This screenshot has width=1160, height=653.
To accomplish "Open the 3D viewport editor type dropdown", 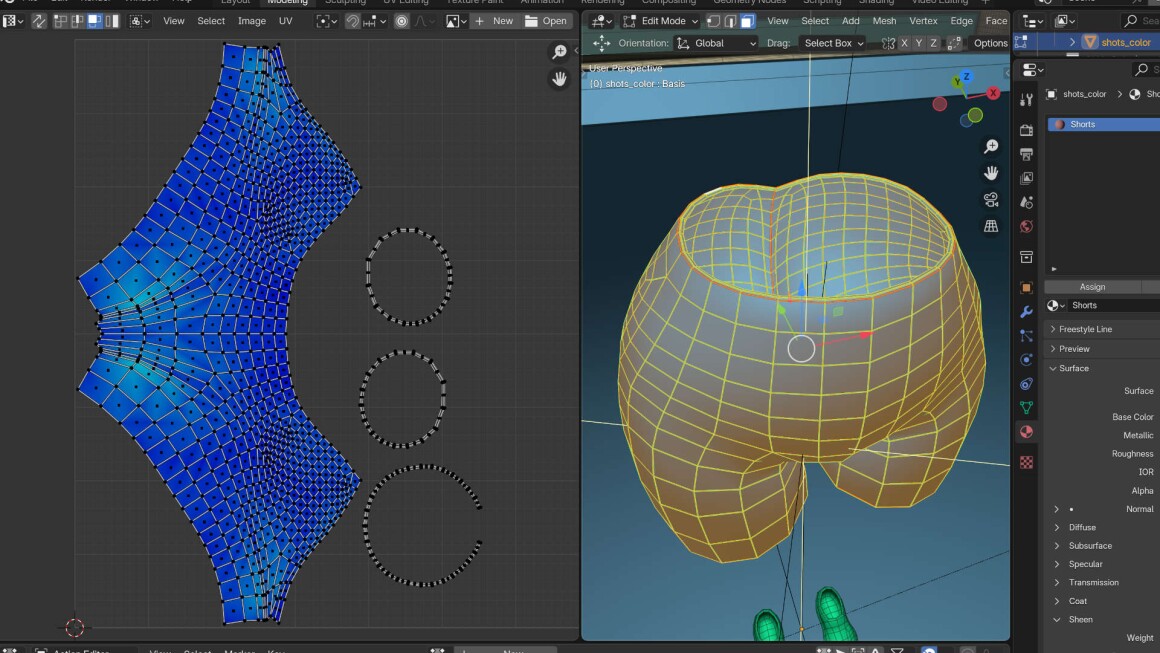I will [600, 21].
